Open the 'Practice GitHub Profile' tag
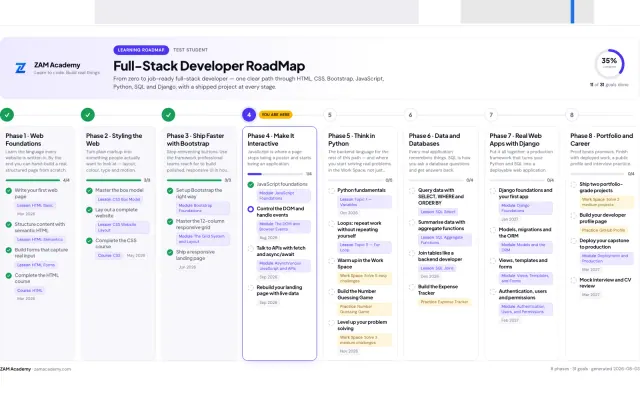640x400 pixels. pyautogui.click(x=603, y=230)
